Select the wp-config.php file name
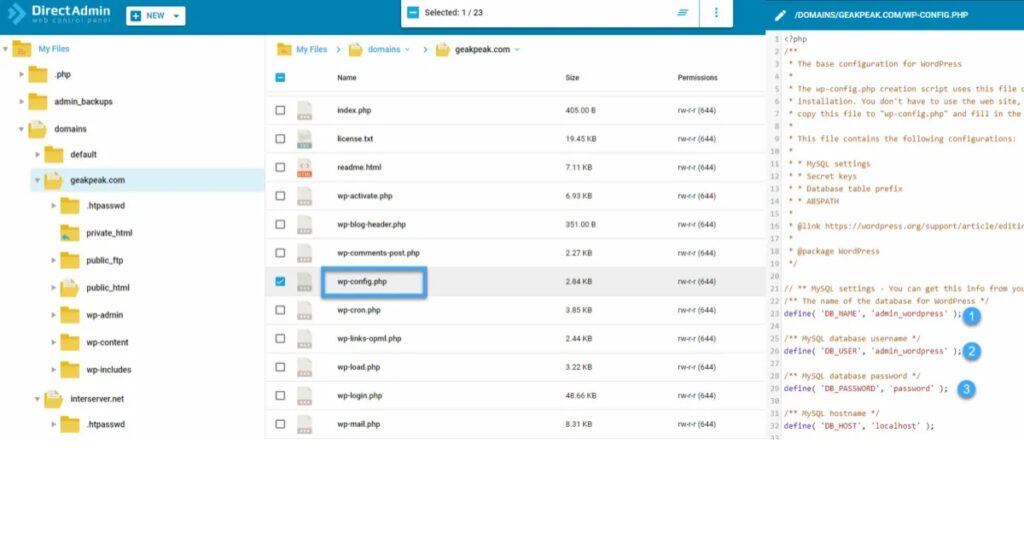 pyautogui.click(x=362, y=282)
